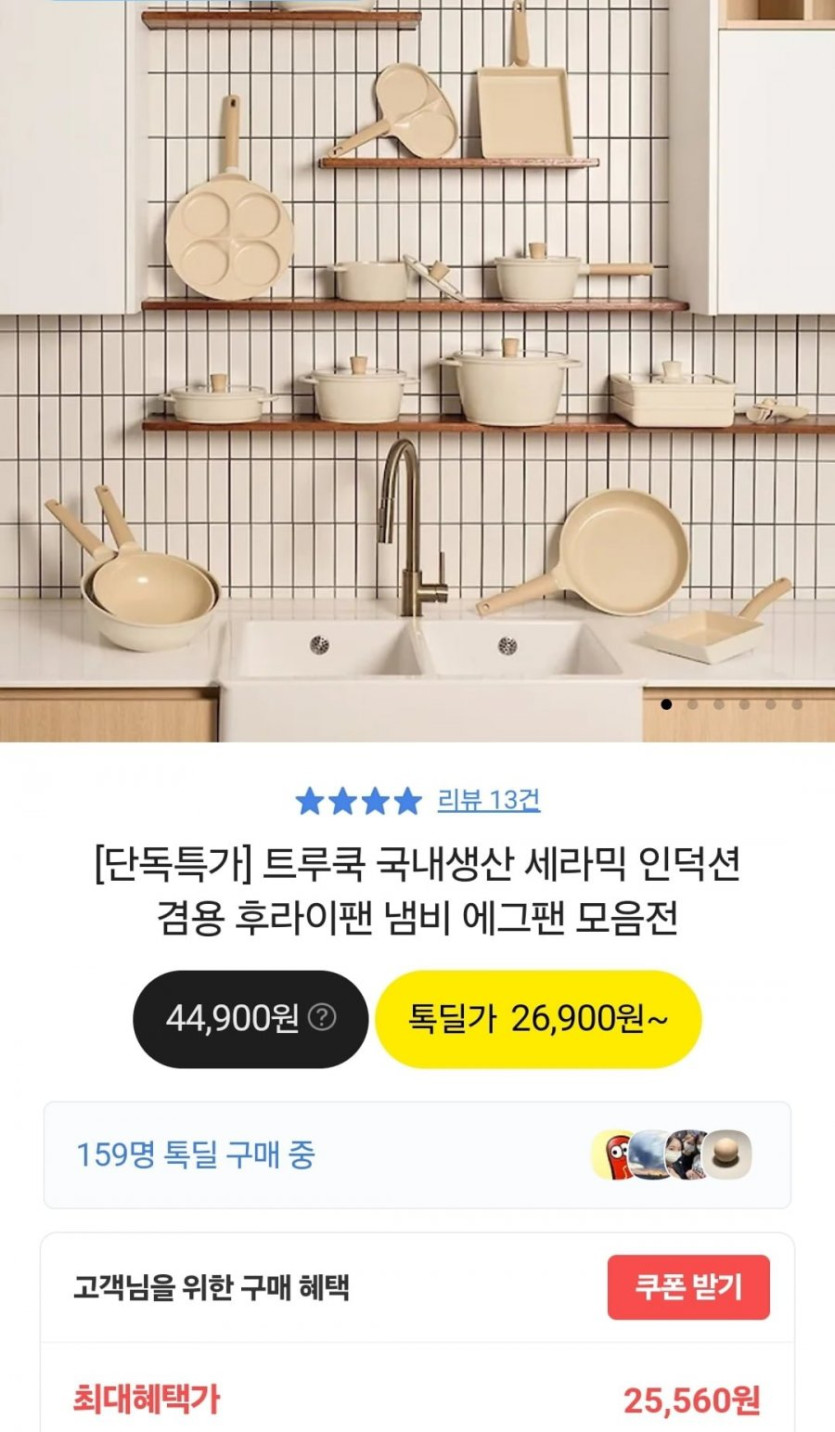Image resolution: width=835 pixels, height=1432 pixels.
Task: Jump to the second carousel image dot
Action: click(692, 704)
